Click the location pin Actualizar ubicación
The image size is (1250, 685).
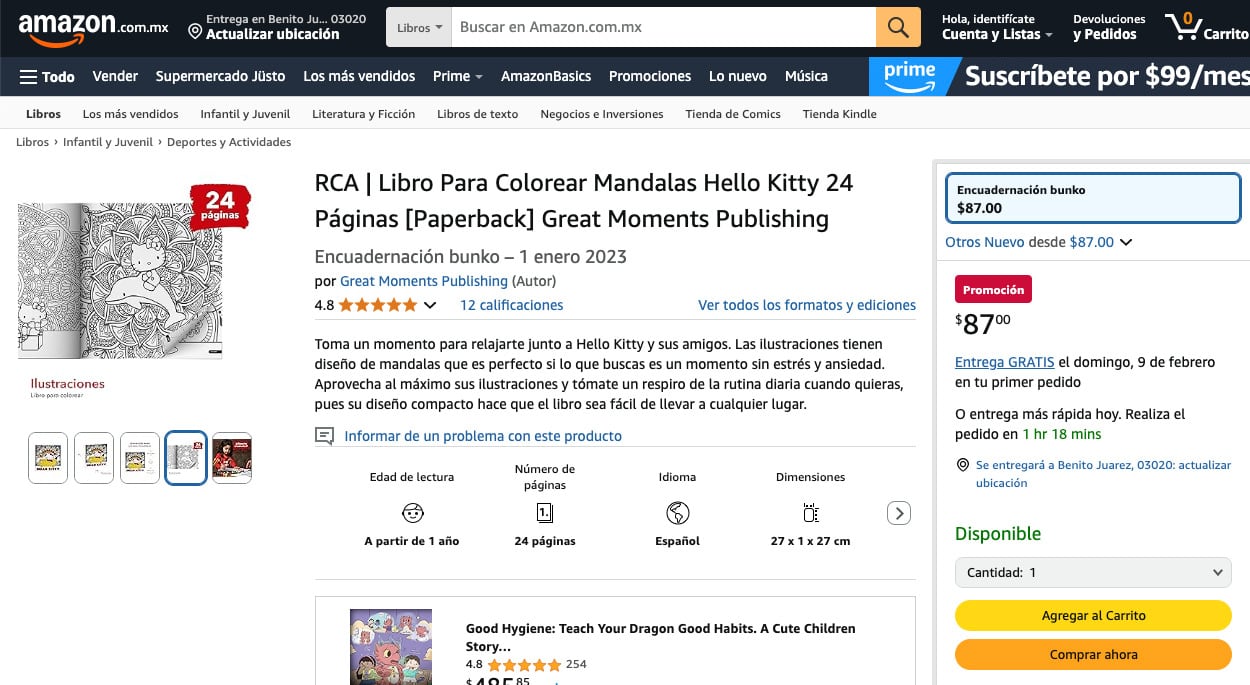coord(264,27)
